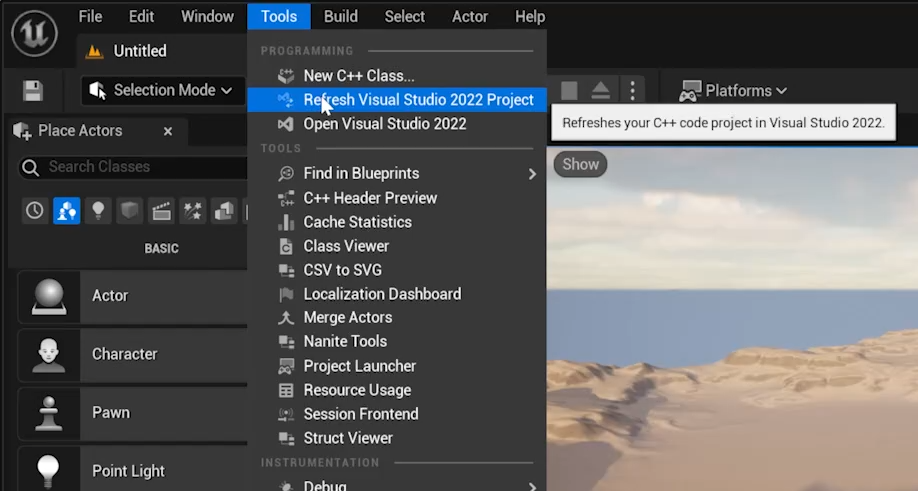Click the stop play session square button
Screen dimensions: 918x491
[x=569, y=91]
